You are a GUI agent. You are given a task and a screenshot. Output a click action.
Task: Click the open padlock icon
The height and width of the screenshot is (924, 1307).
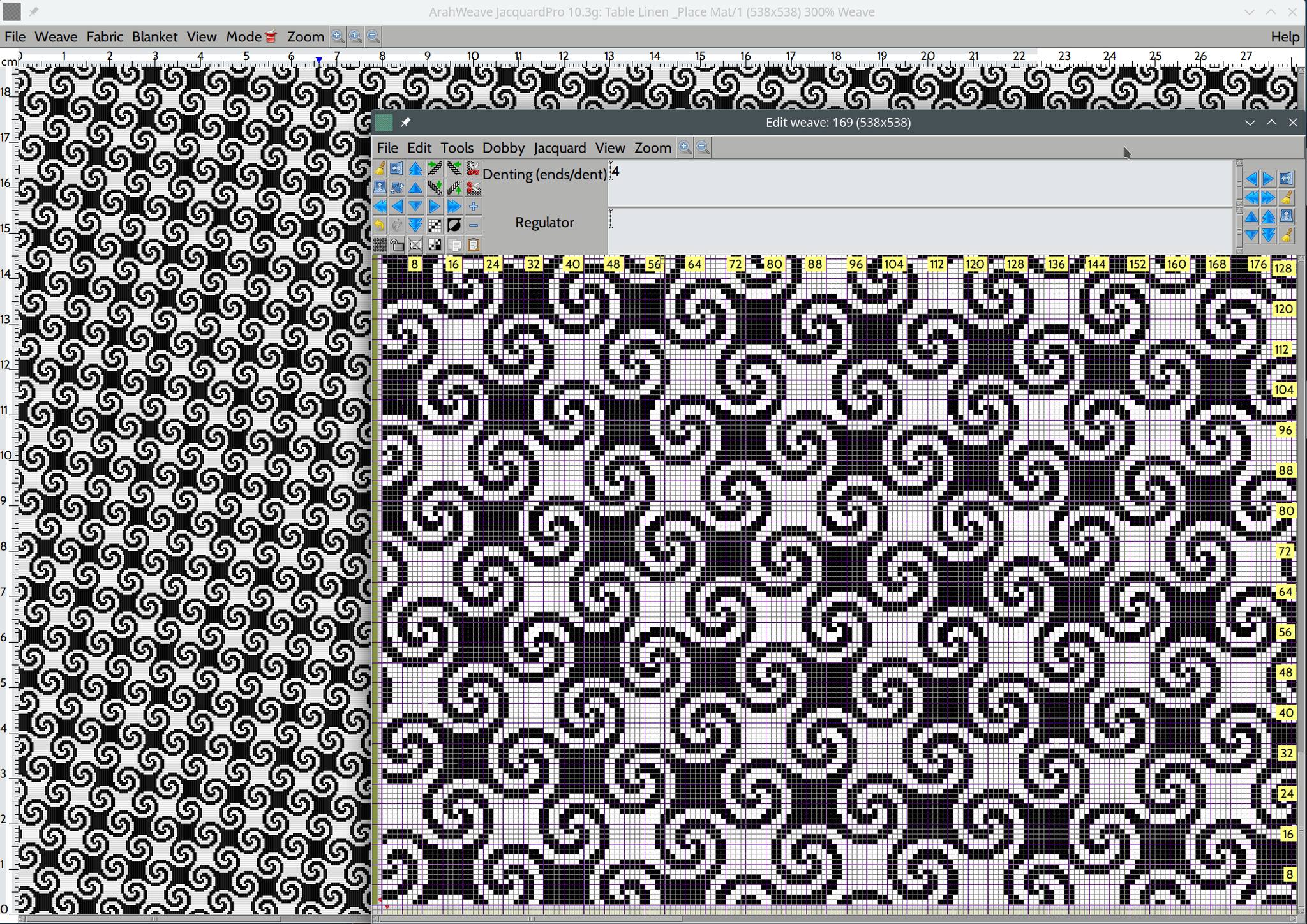click(396, 244)
